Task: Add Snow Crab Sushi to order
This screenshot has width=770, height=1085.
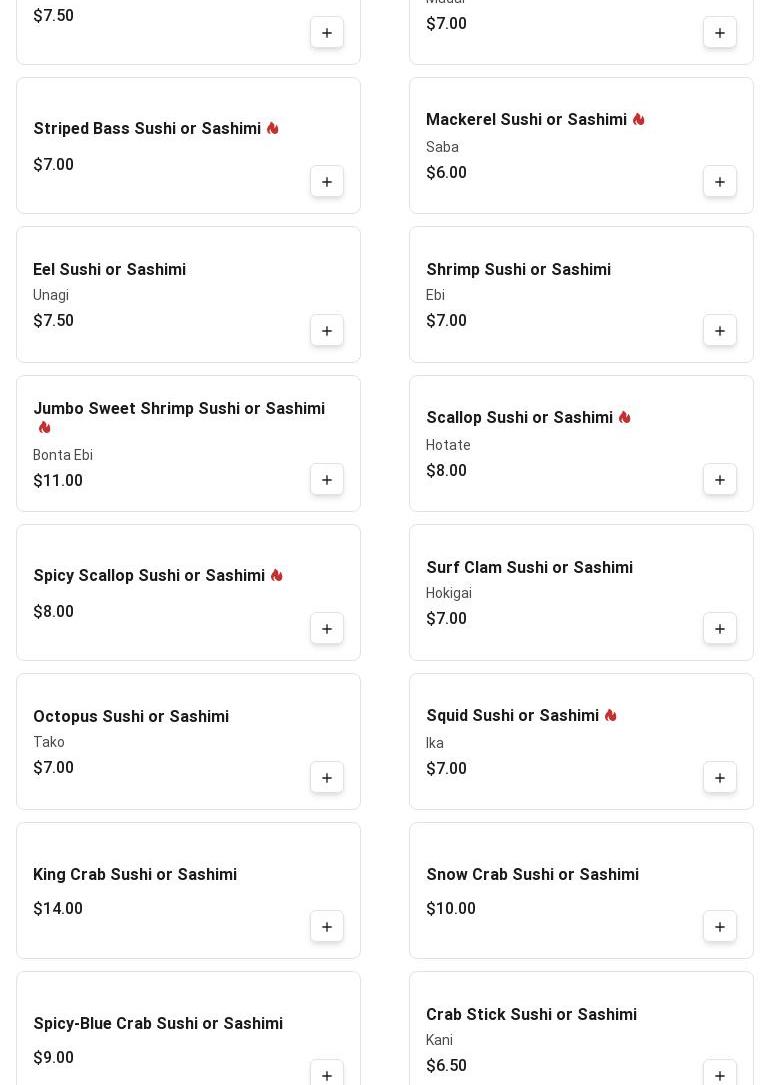Action: (720, 927)
